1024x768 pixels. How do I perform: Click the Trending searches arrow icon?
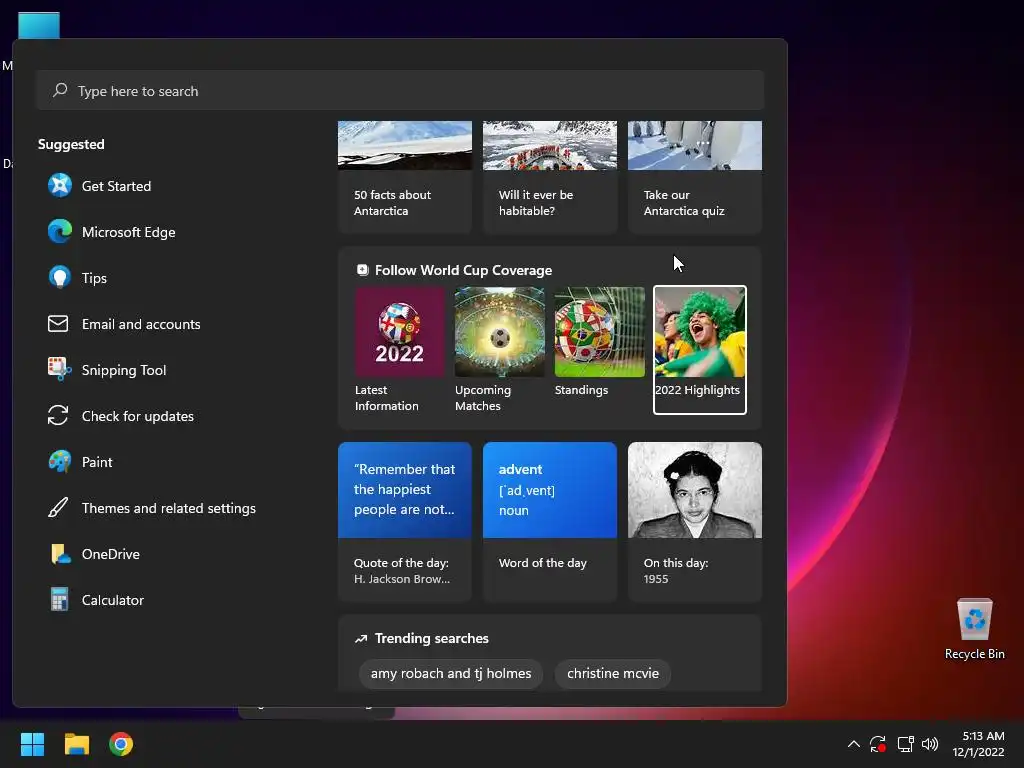tap(361, 639)
